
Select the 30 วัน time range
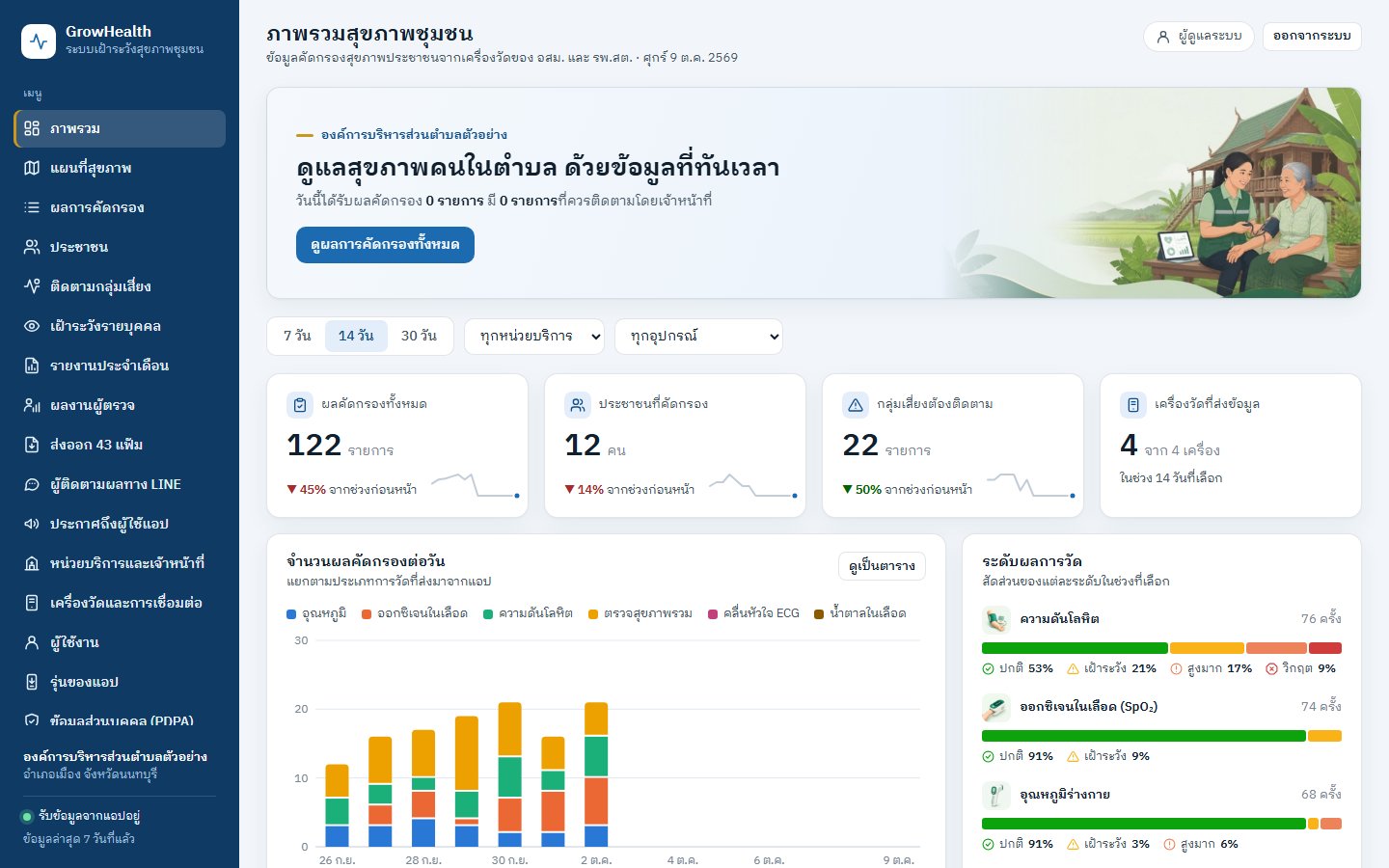pos(419,336)
